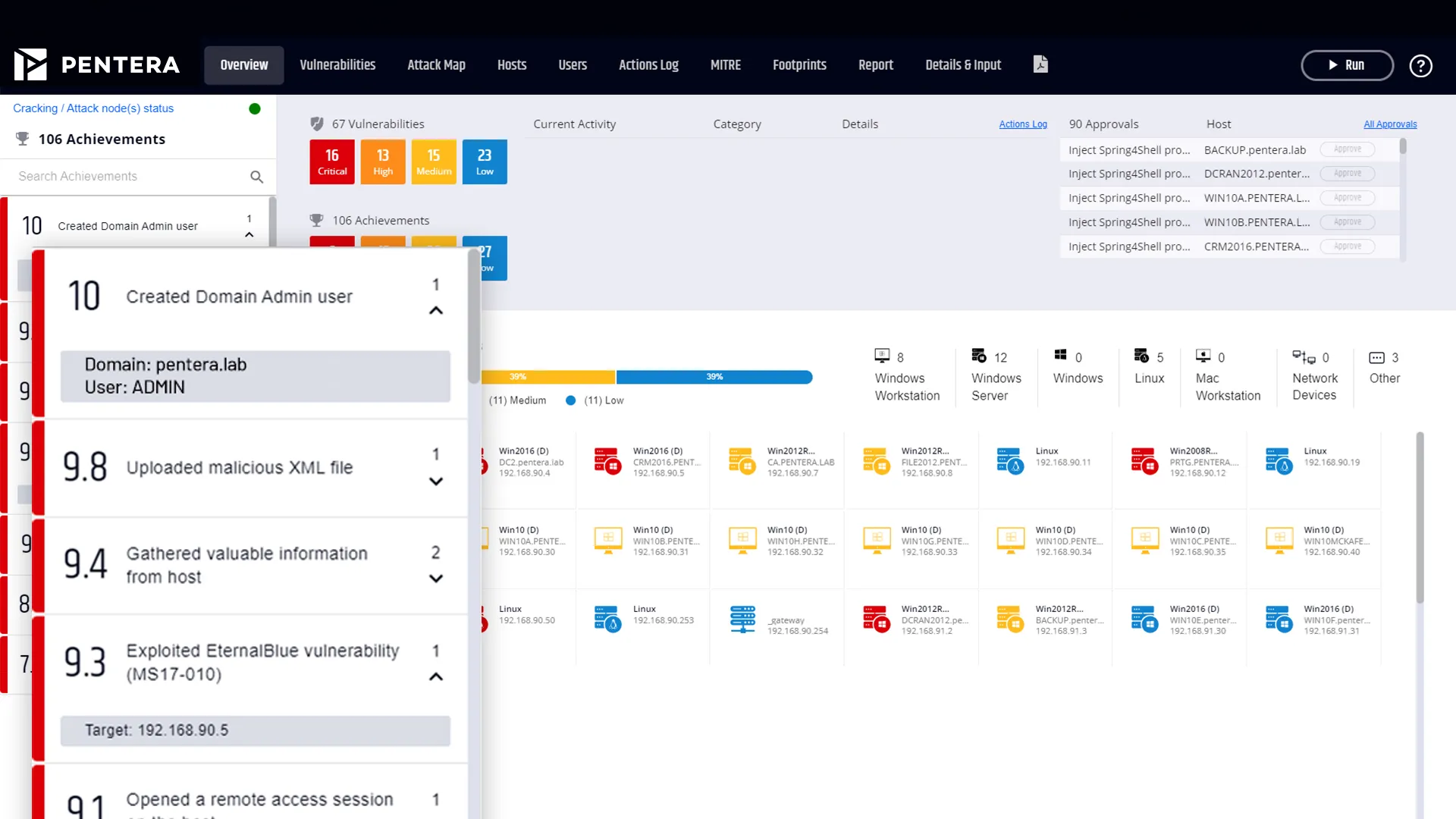Screen dimensions: 1456x819
Task: Click the Pentera logo icon
Action: pos(30,64)
